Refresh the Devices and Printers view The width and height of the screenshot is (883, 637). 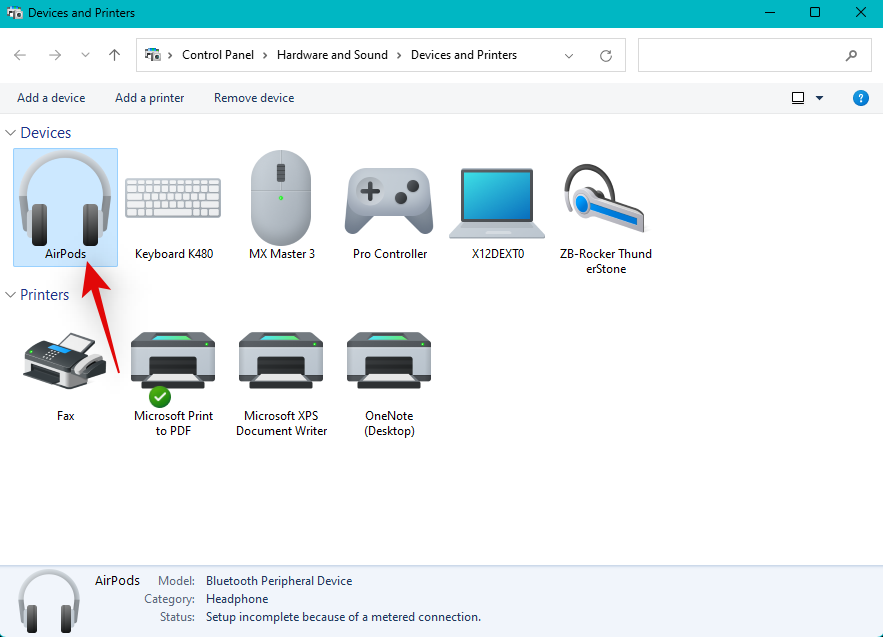(605, 55)
